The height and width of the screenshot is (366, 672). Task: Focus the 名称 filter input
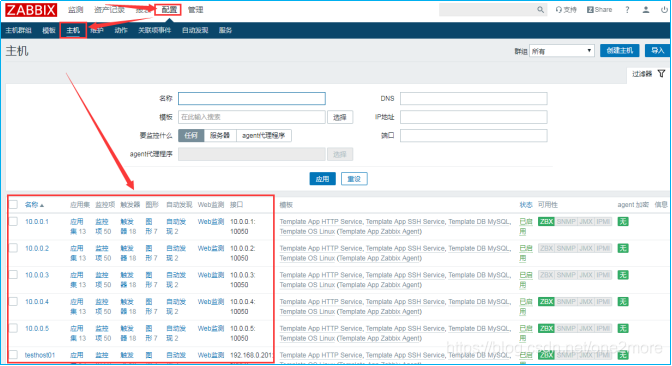[252, 99]
